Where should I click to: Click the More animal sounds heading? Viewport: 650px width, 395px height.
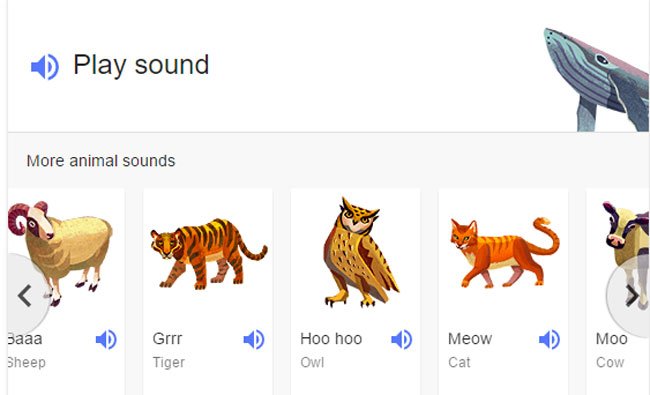[x=101, y=161]
